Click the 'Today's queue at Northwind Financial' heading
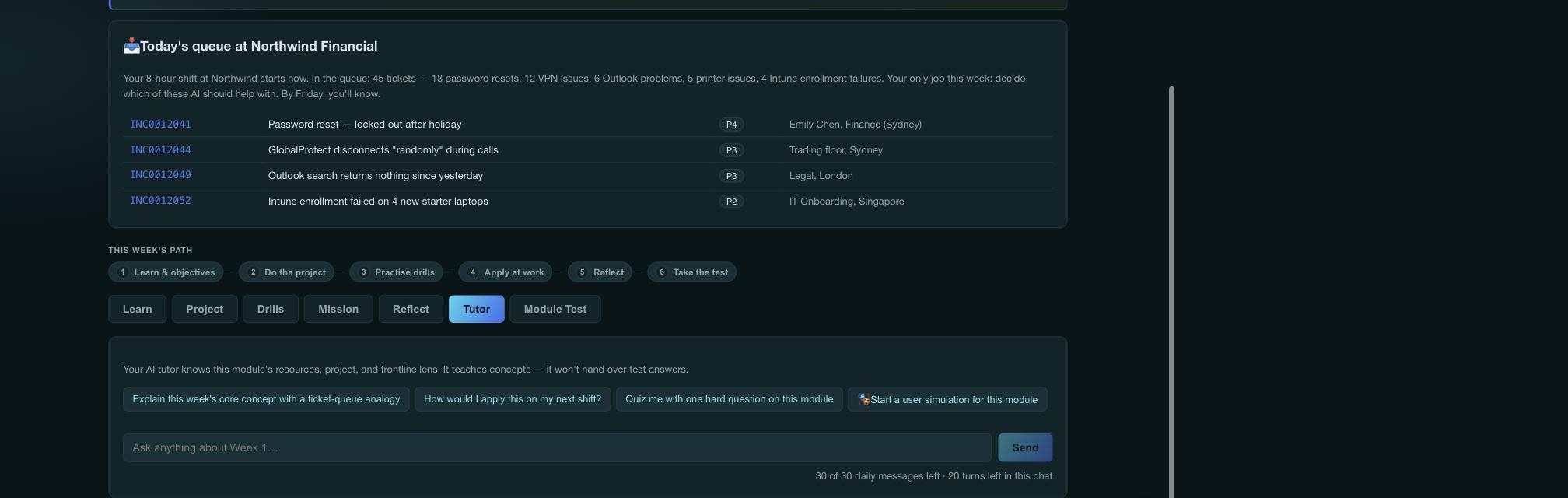 tap(259, 46)
